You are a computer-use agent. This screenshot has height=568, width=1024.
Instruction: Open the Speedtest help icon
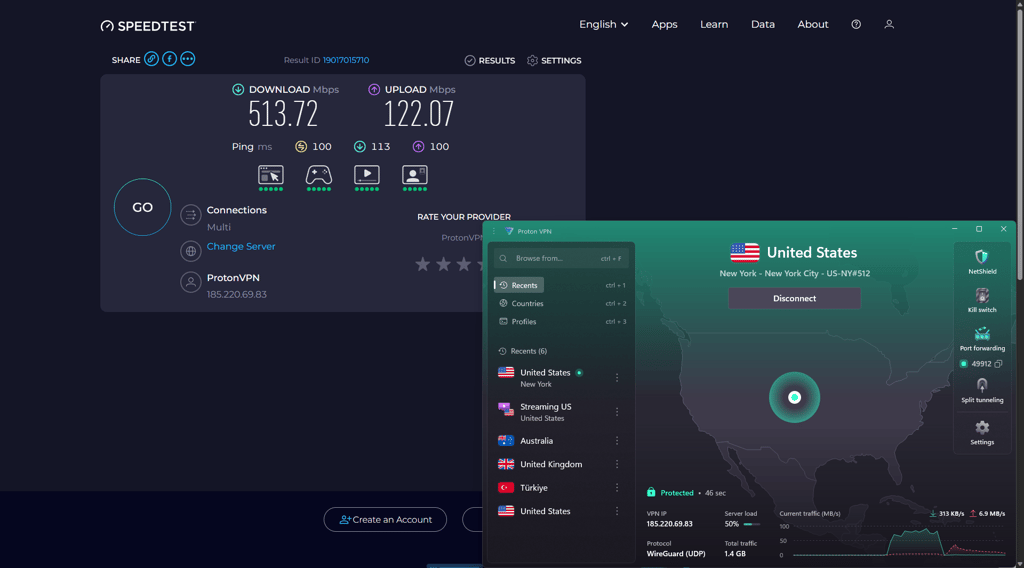pyautogui.click(x=856, y=24)
